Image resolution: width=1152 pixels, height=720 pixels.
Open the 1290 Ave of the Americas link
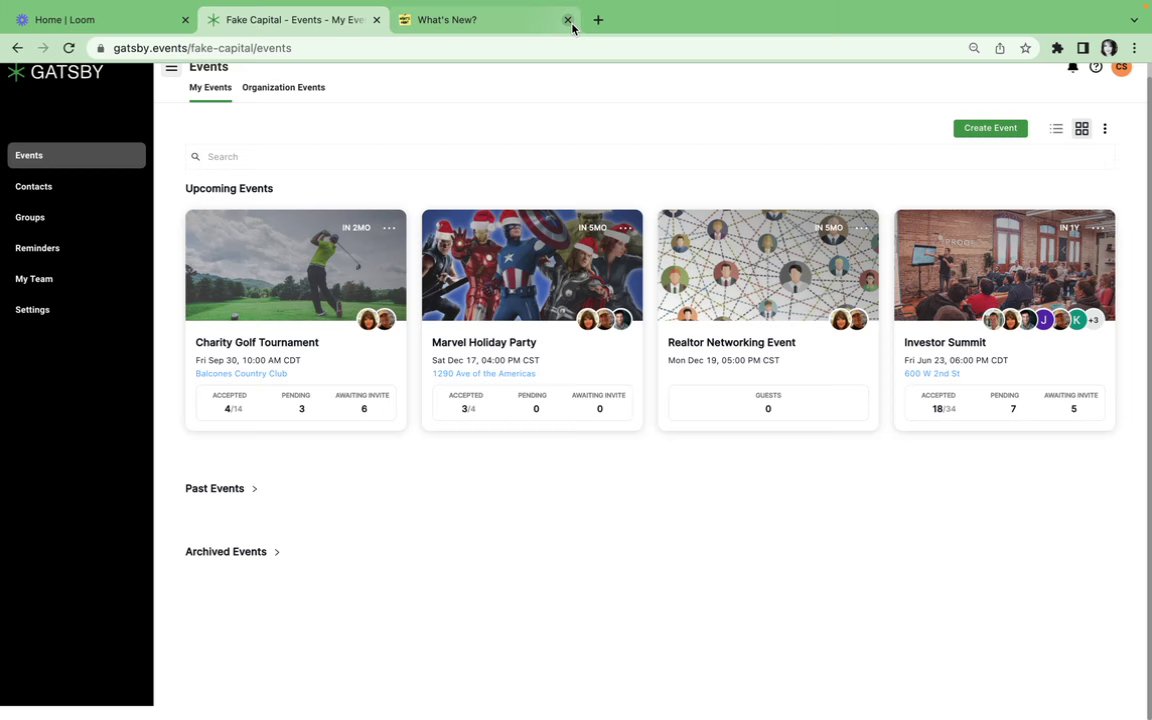point(483,373)
